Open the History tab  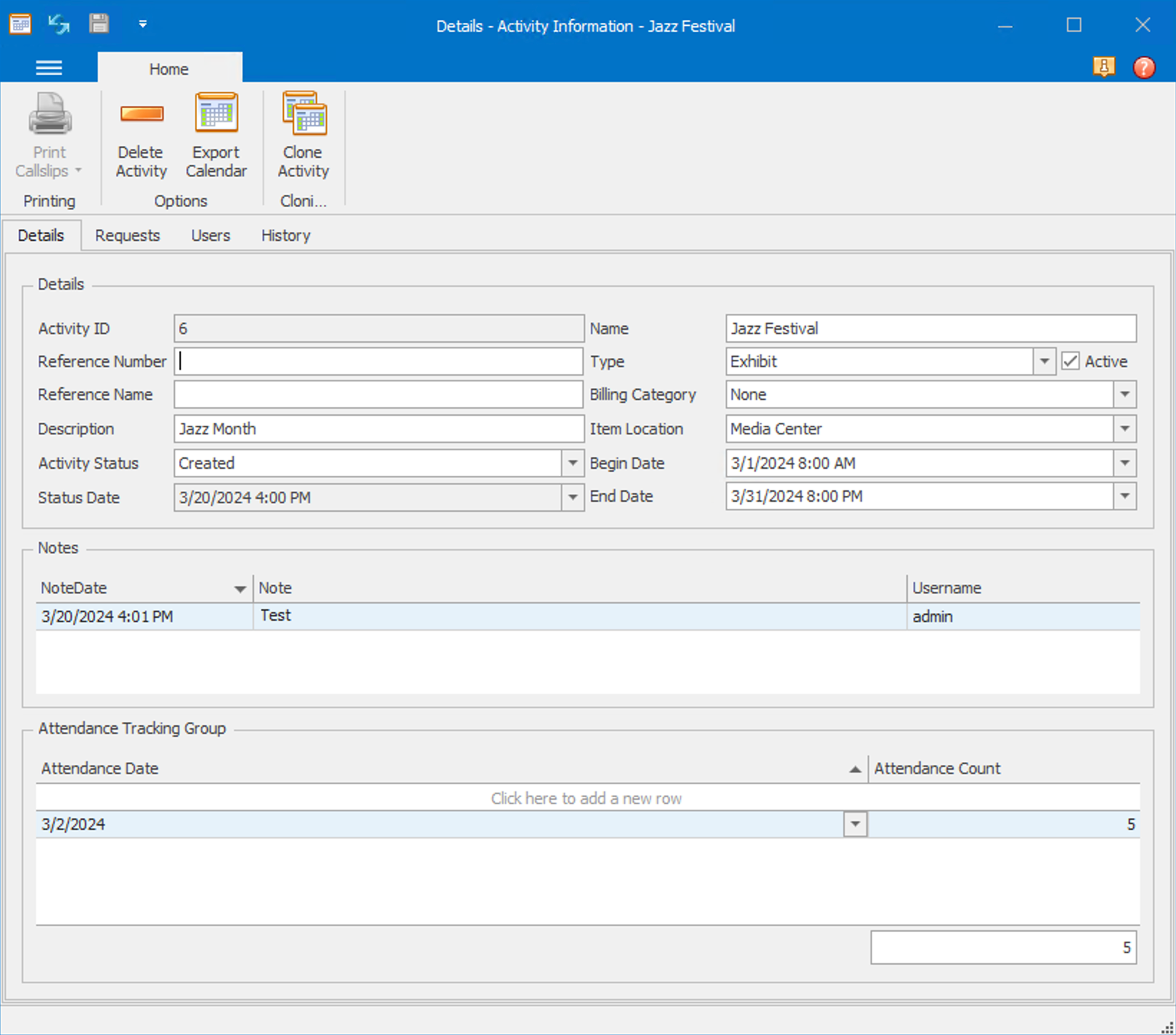pos(285,235)
